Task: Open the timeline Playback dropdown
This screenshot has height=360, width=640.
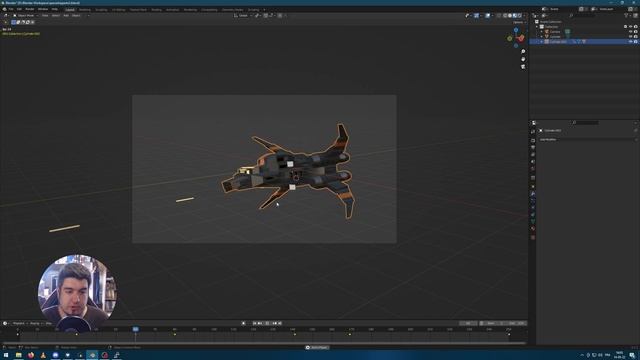Action: (19, 323)
